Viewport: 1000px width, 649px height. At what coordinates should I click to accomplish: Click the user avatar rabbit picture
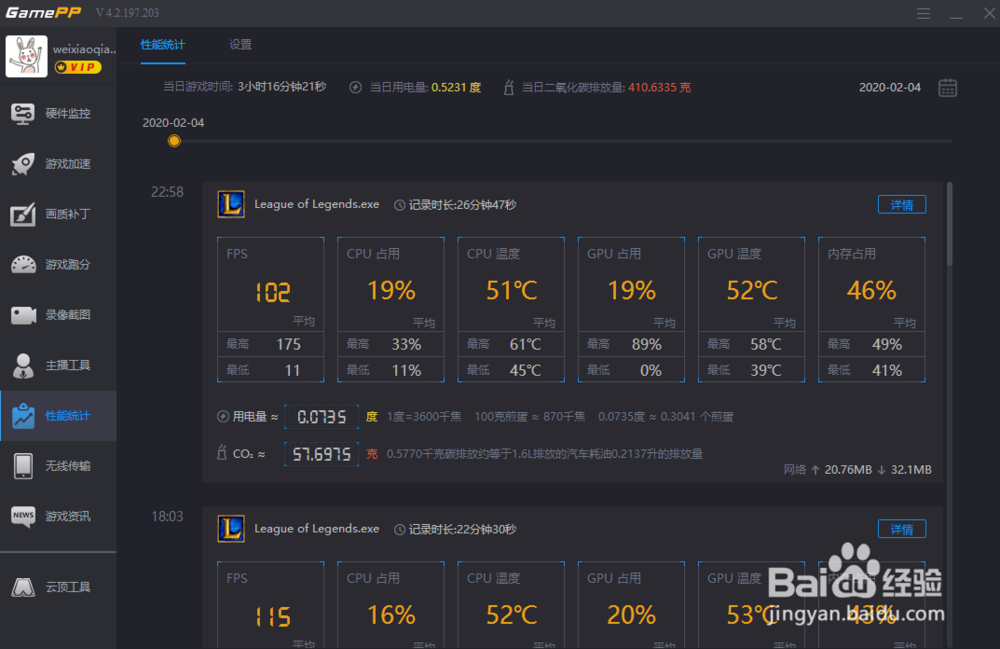(26, 56)
